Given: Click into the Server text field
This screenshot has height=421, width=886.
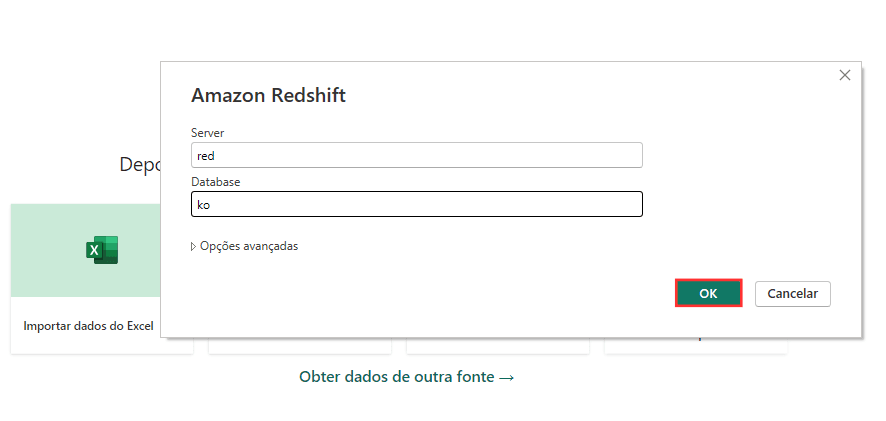Looking at the screenshot, I should [416, 155].
